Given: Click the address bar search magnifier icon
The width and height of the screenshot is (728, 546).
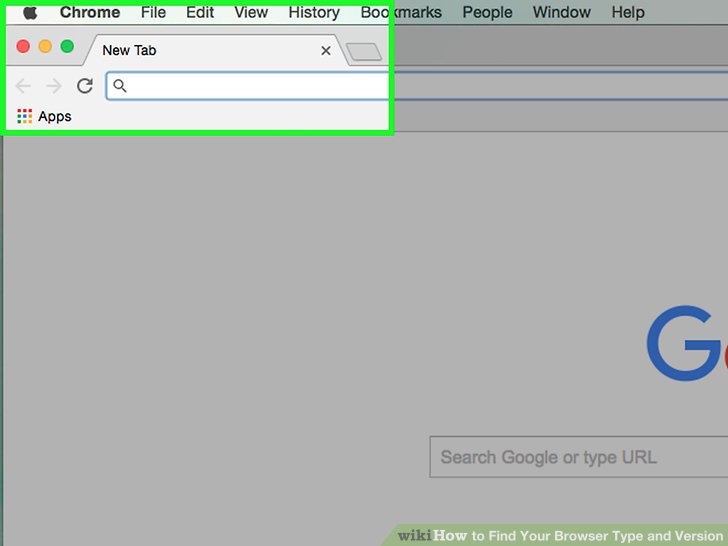Looking at the screenshot, I should point(120,86).
